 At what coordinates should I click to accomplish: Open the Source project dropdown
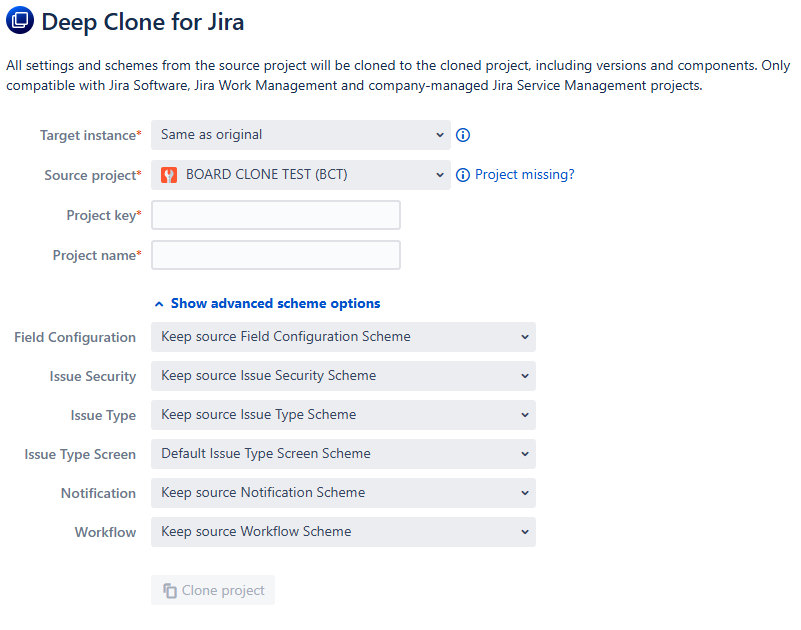[301, 175]
